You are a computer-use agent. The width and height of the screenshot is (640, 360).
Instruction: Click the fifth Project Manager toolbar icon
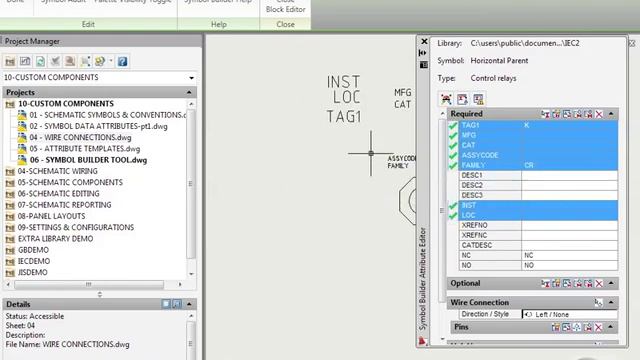[x=70, y=62]
